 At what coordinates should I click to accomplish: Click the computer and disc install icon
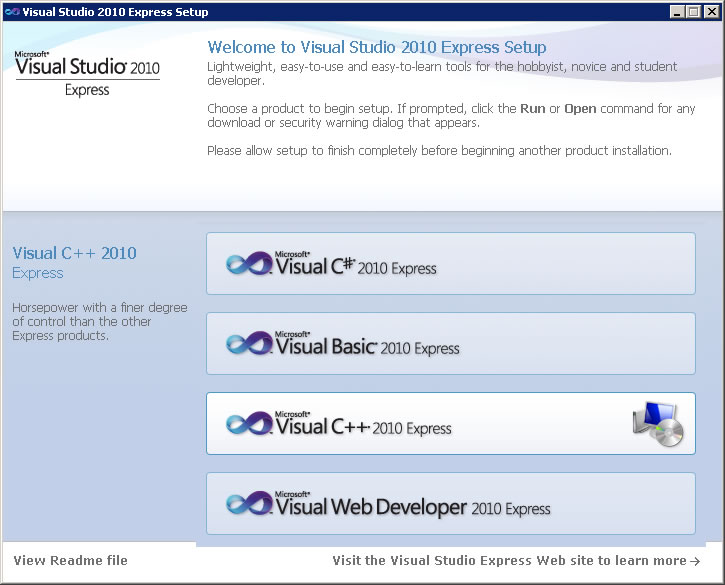[x=658, y=424]
